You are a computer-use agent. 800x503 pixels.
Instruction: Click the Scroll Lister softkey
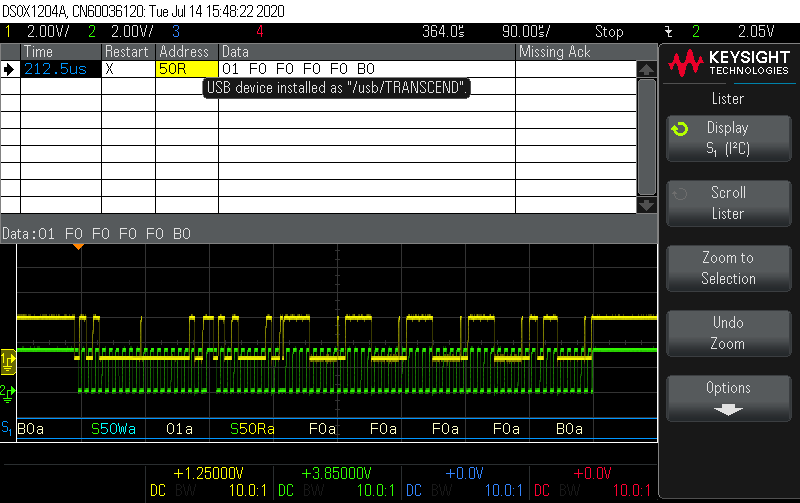[x=729, y=203]
